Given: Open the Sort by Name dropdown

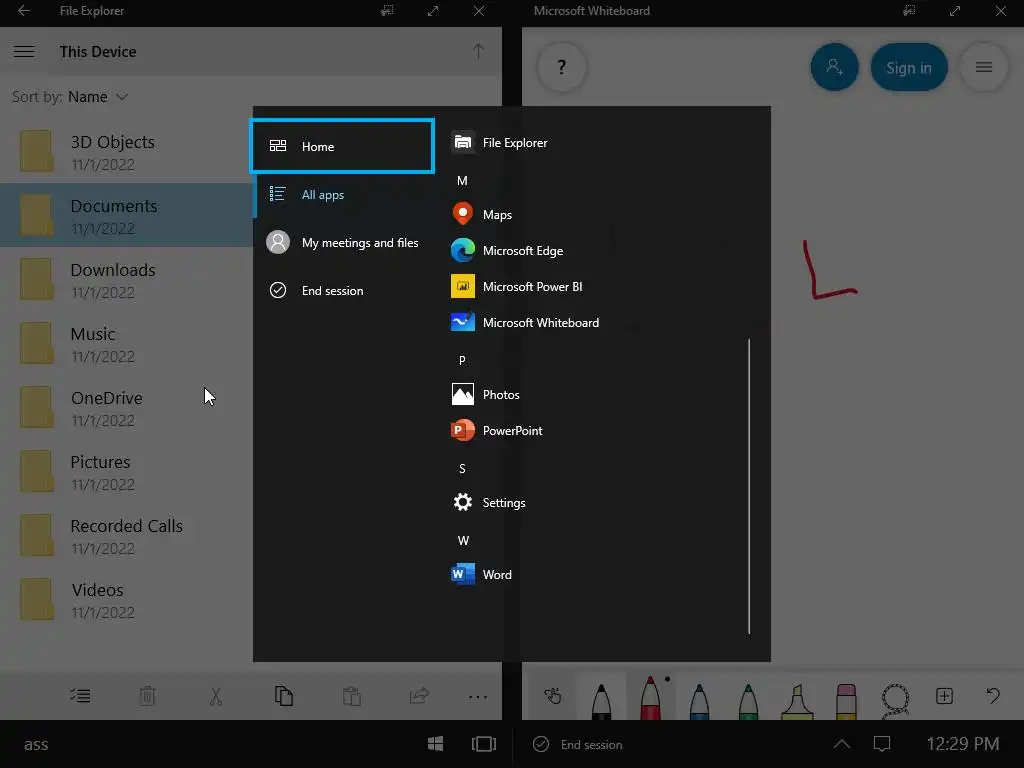Looking at the screenshot, I should [98, 97].
